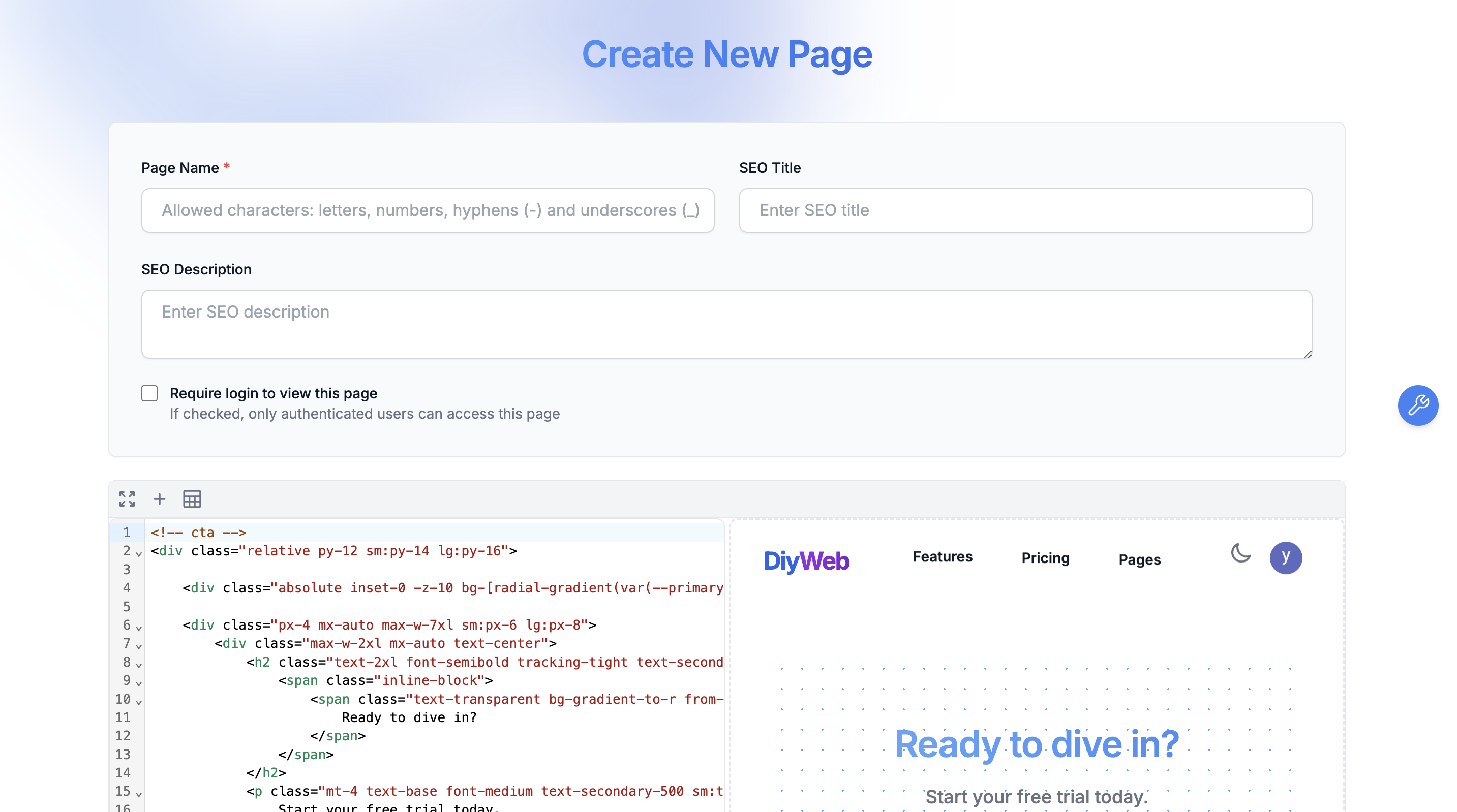Click the '<!-- cta -->' comment line
Image resolution: width=1457 pixels, height=812 pixels.
tap(199, 532)
